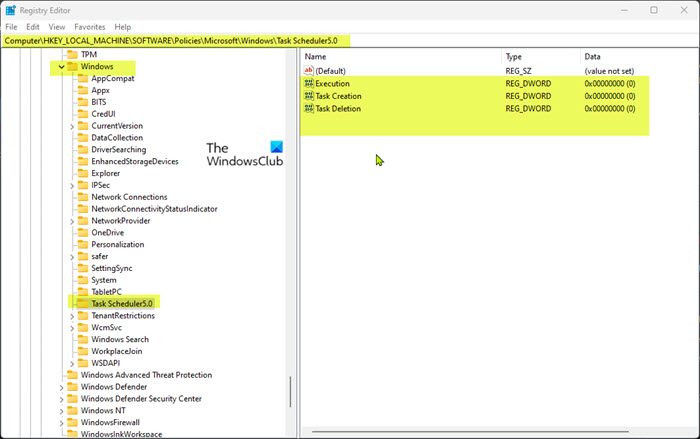Expand the WindowsFirewall key

point(61,423)
